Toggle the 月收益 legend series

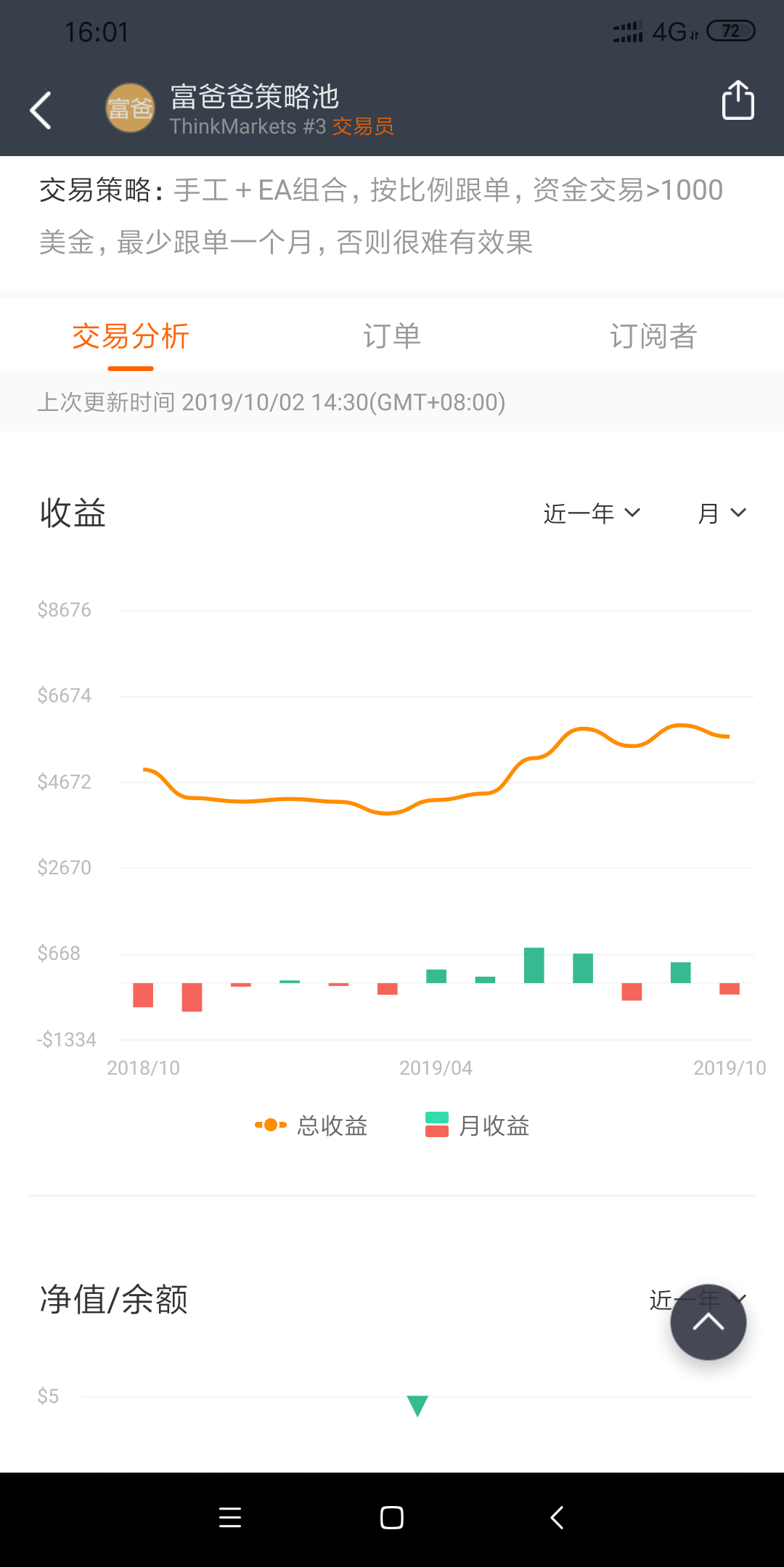[478, 1126]
